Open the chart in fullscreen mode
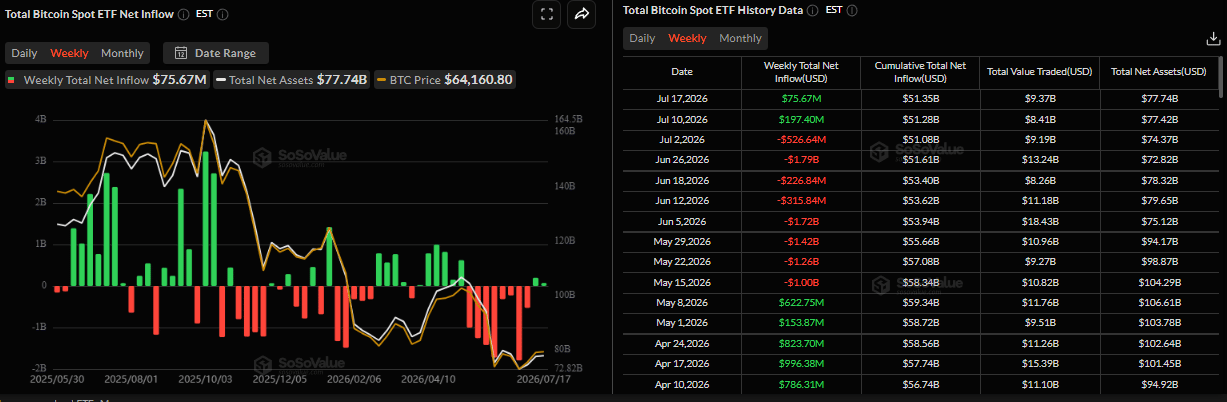The width and height of the screenshot is (1227, 402). tap(546, 14)
